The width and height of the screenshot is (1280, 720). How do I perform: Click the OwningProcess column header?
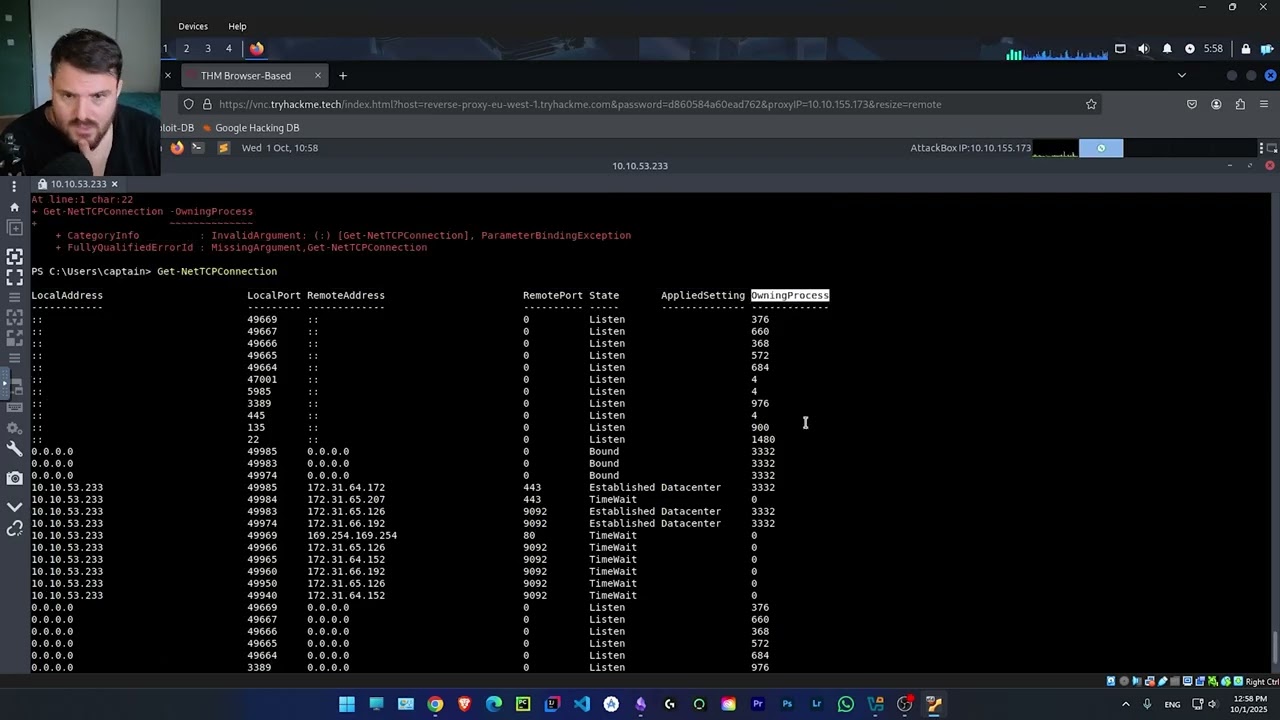(790, 295)
